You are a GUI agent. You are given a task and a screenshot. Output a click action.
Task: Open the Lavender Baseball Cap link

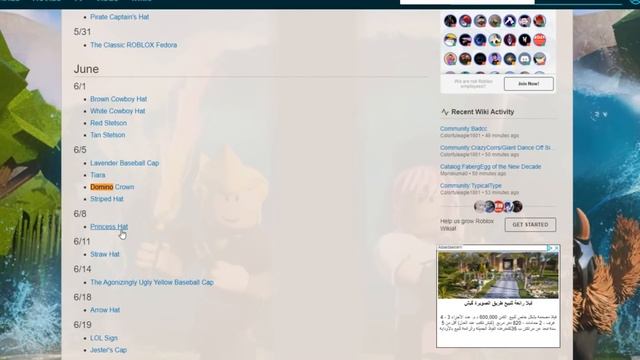point(124,163)
